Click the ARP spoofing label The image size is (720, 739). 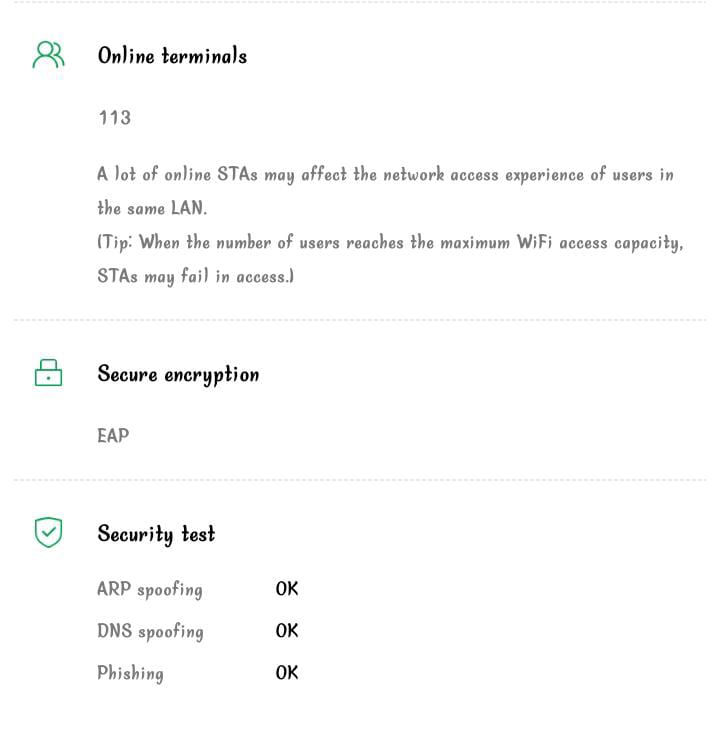[150, 589]
